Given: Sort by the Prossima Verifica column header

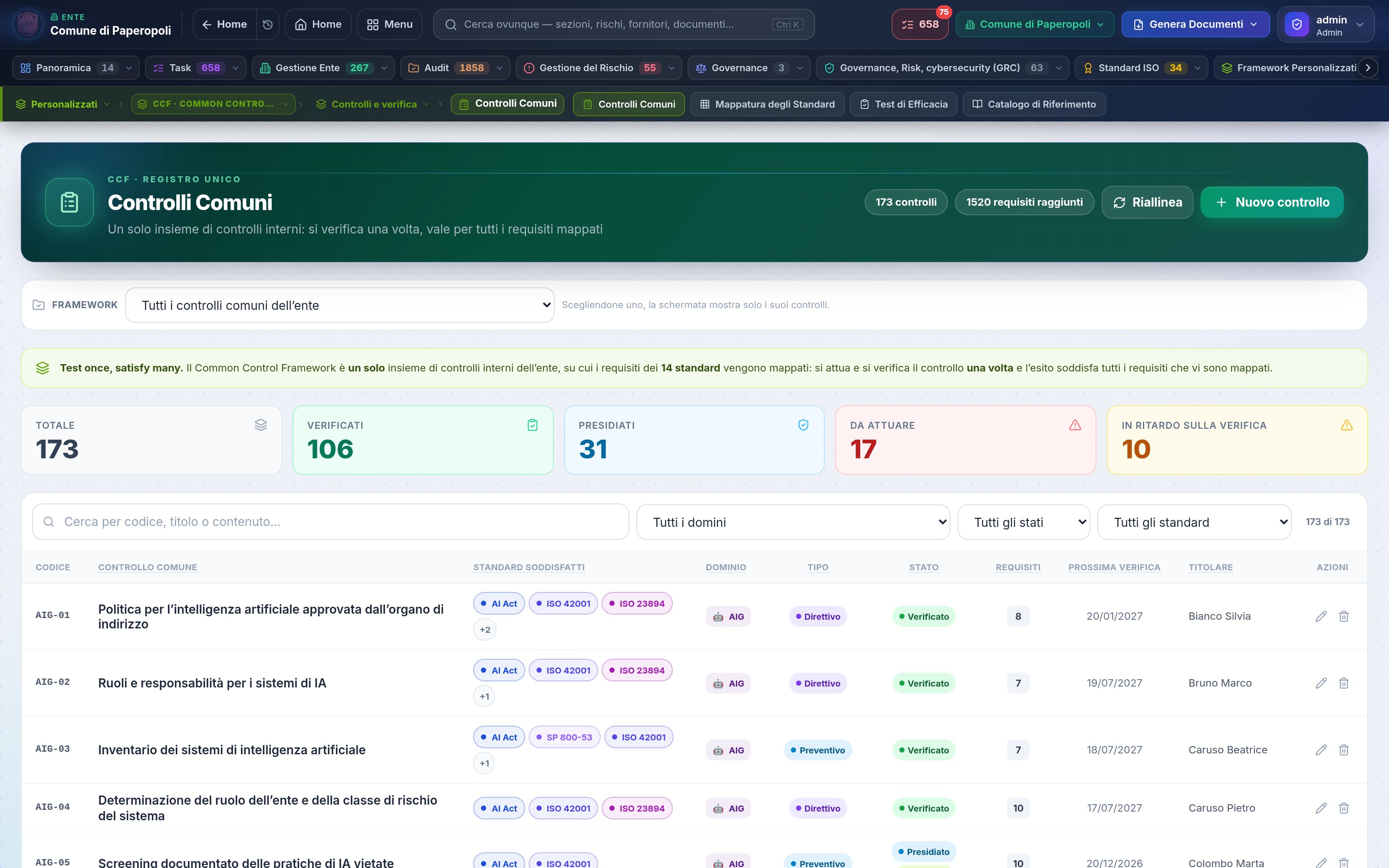Looking at the screenshot, I should tap(1114, 567).
